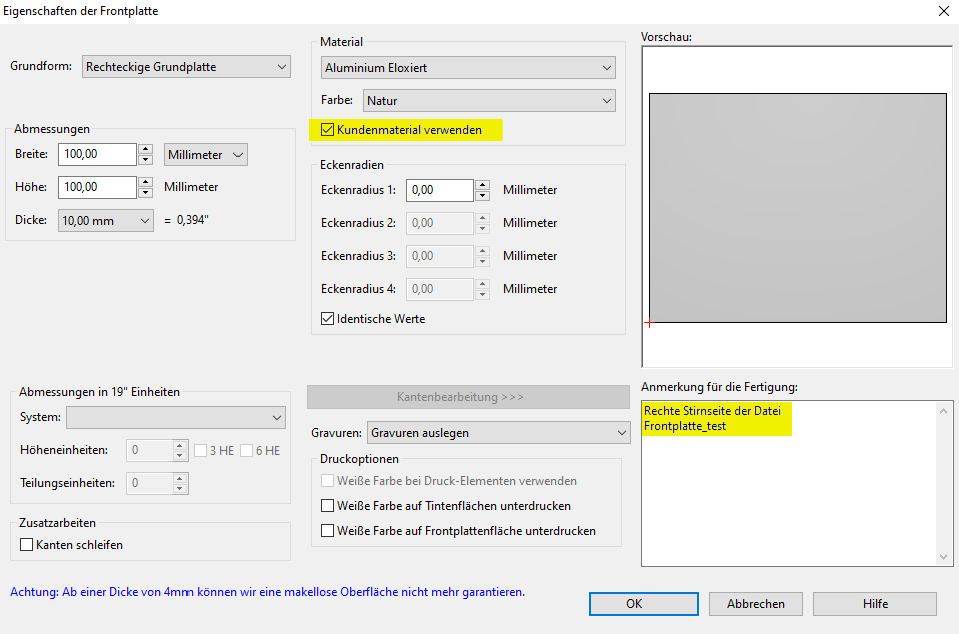Decrease Höhe value with down spinner arrow
959x634 pixels.
click(x=145, y=193)
